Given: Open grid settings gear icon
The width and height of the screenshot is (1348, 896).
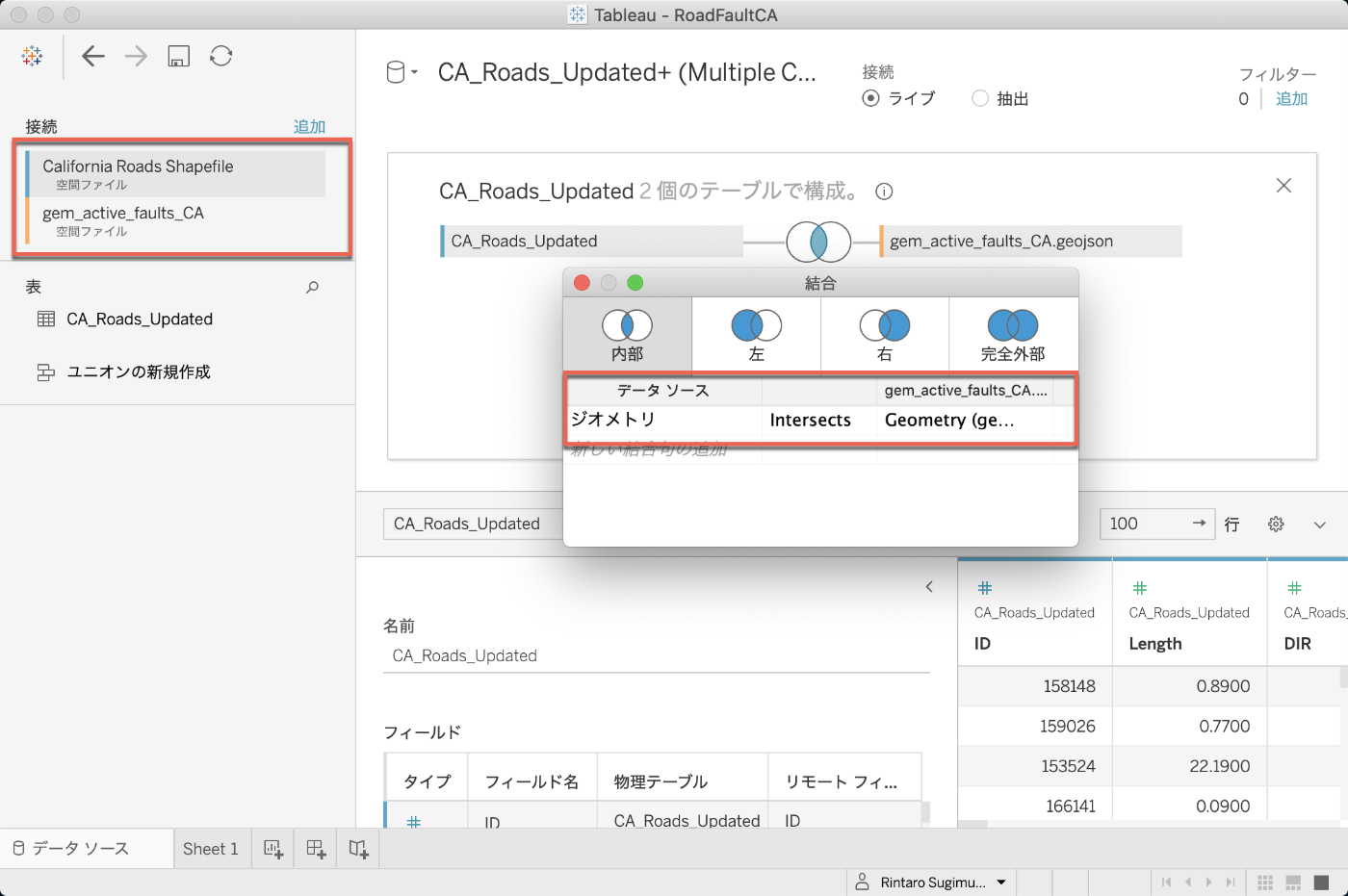Looking at the screenshot, I should [x=1276, y=525].
